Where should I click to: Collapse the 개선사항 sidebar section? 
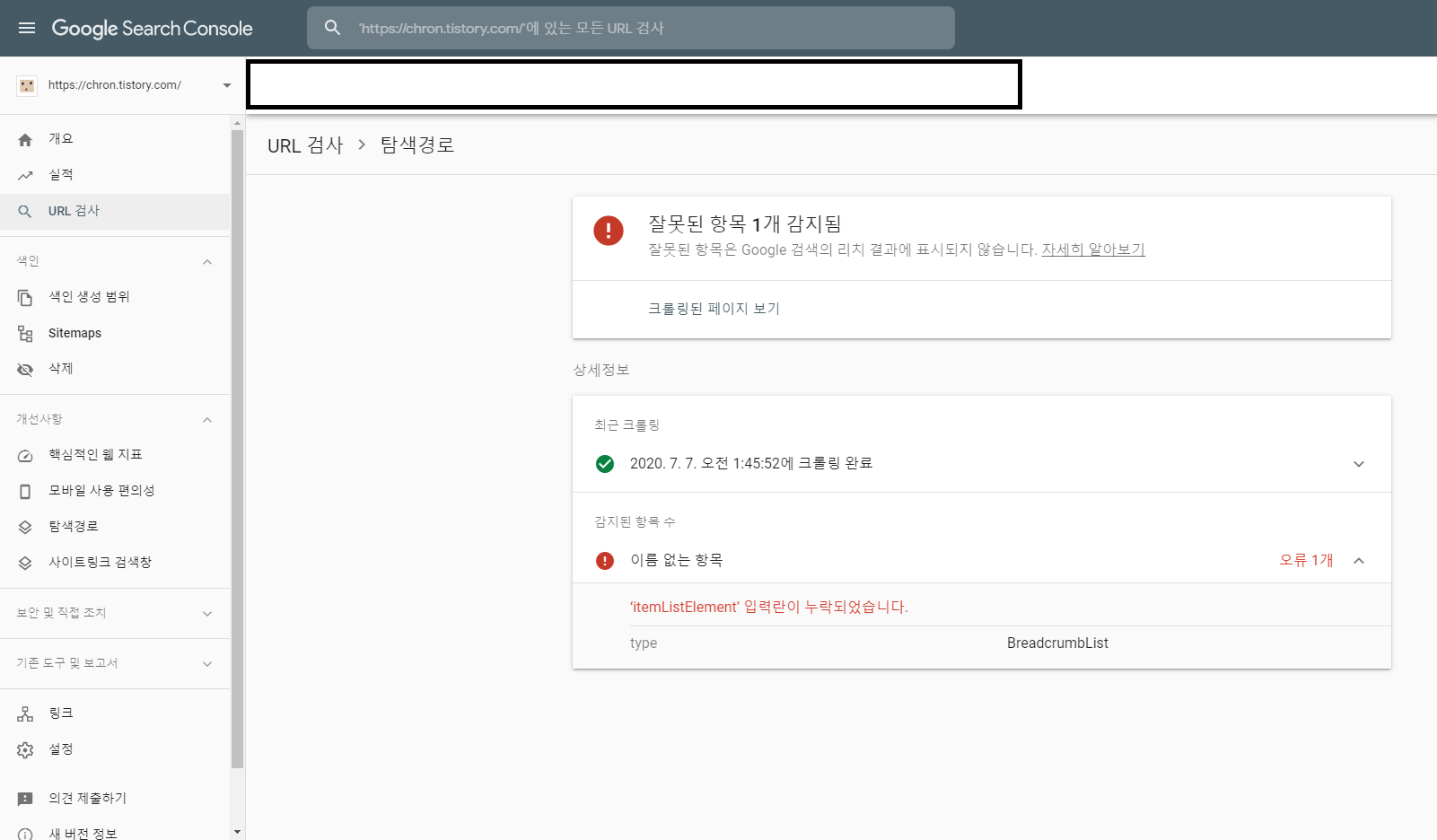click(x=207, y=419)
